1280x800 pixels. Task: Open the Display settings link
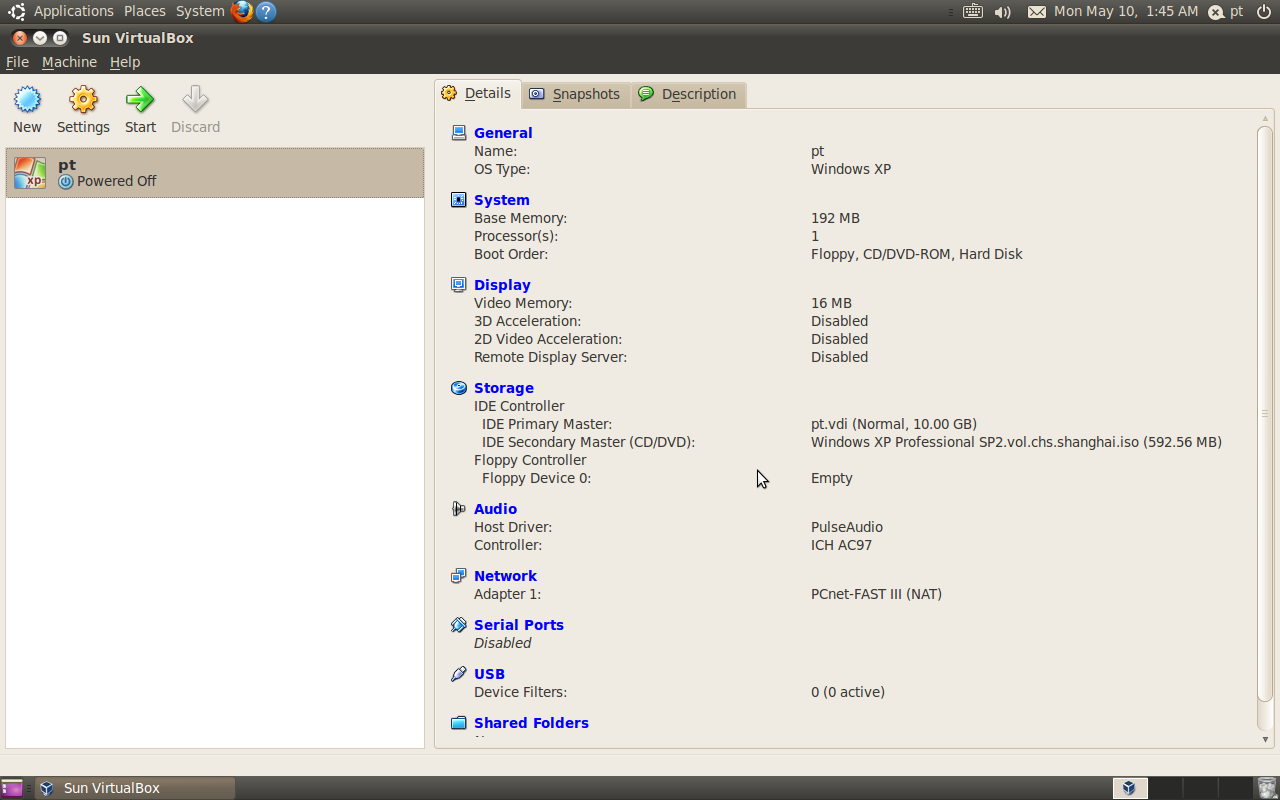point(502,285)
